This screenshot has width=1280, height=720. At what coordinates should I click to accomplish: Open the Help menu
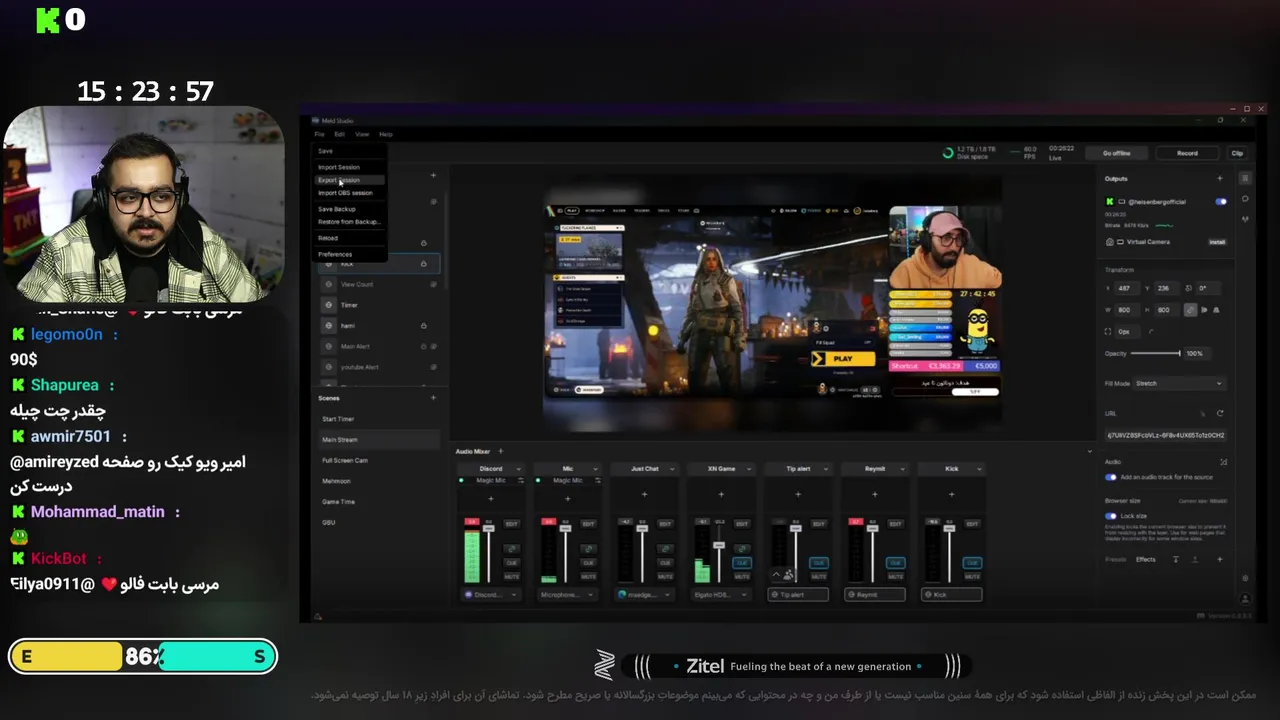386,134
